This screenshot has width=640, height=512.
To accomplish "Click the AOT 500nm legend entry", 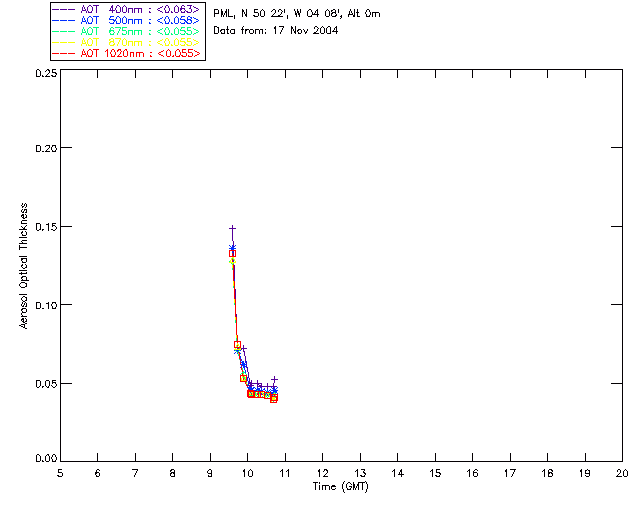I will point(127,20).
